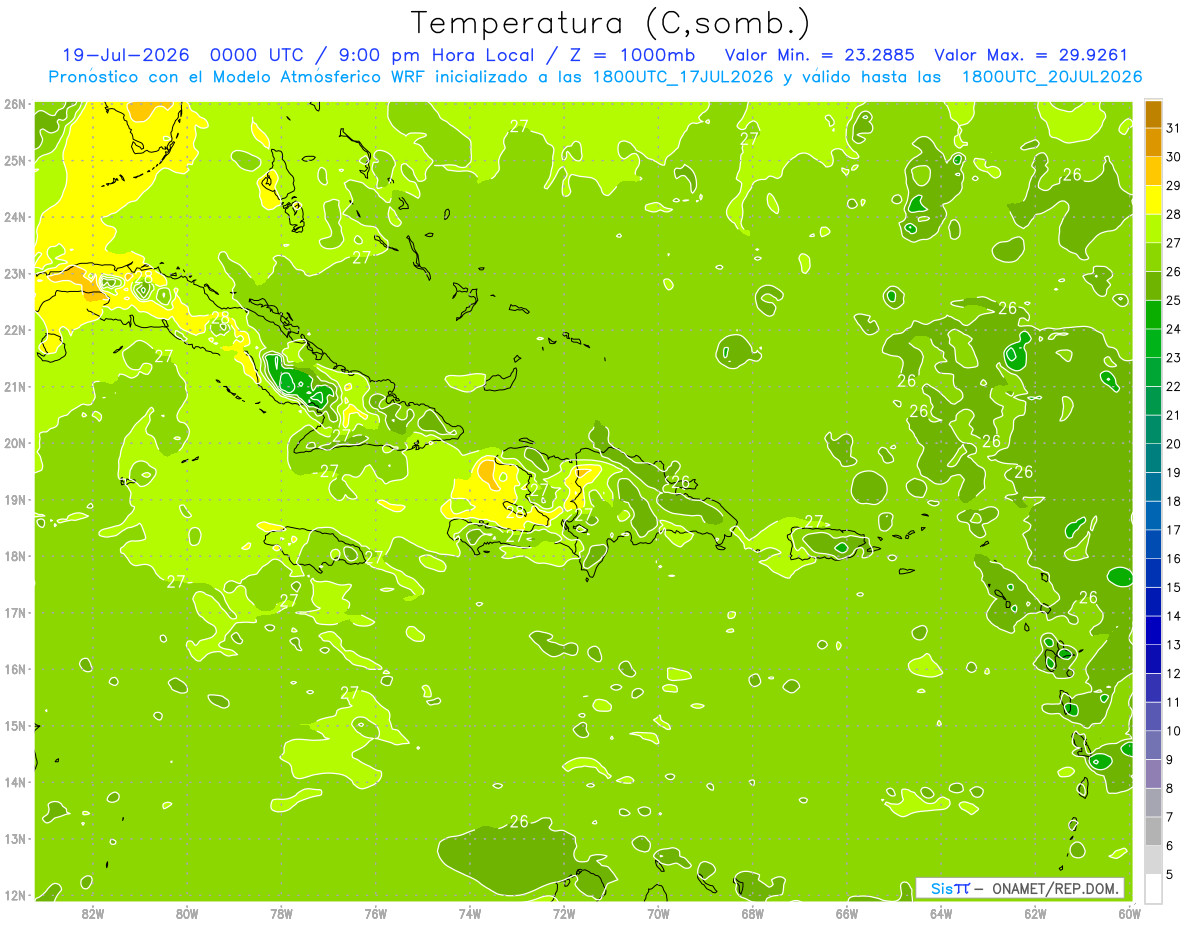Viewport: 1200px width, 927px height.
Task: Click longitude label '64W'
Action: [941, 913]
